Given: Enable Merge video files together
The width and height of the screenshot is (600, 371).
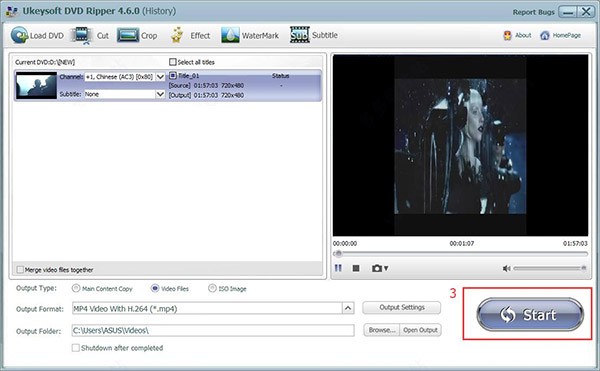Looking at the screenshot, I should [x=20, y=270].
